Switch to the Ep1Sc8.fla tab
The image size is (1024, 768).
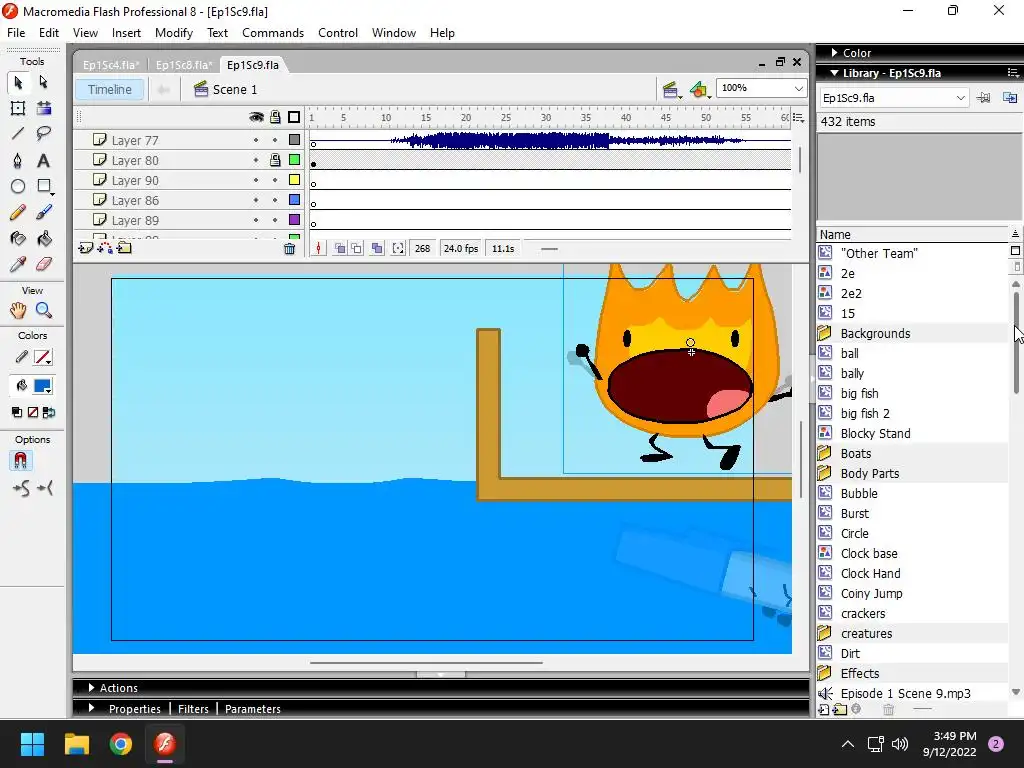pyautogui.click(x=184, y=65)
